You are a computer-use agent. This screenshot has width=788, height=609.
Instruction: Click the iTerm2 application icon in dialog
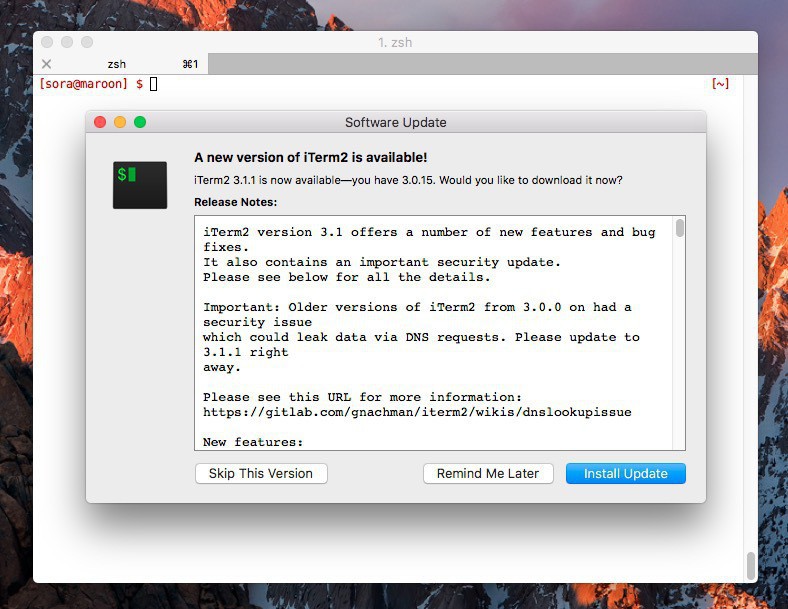140,185
